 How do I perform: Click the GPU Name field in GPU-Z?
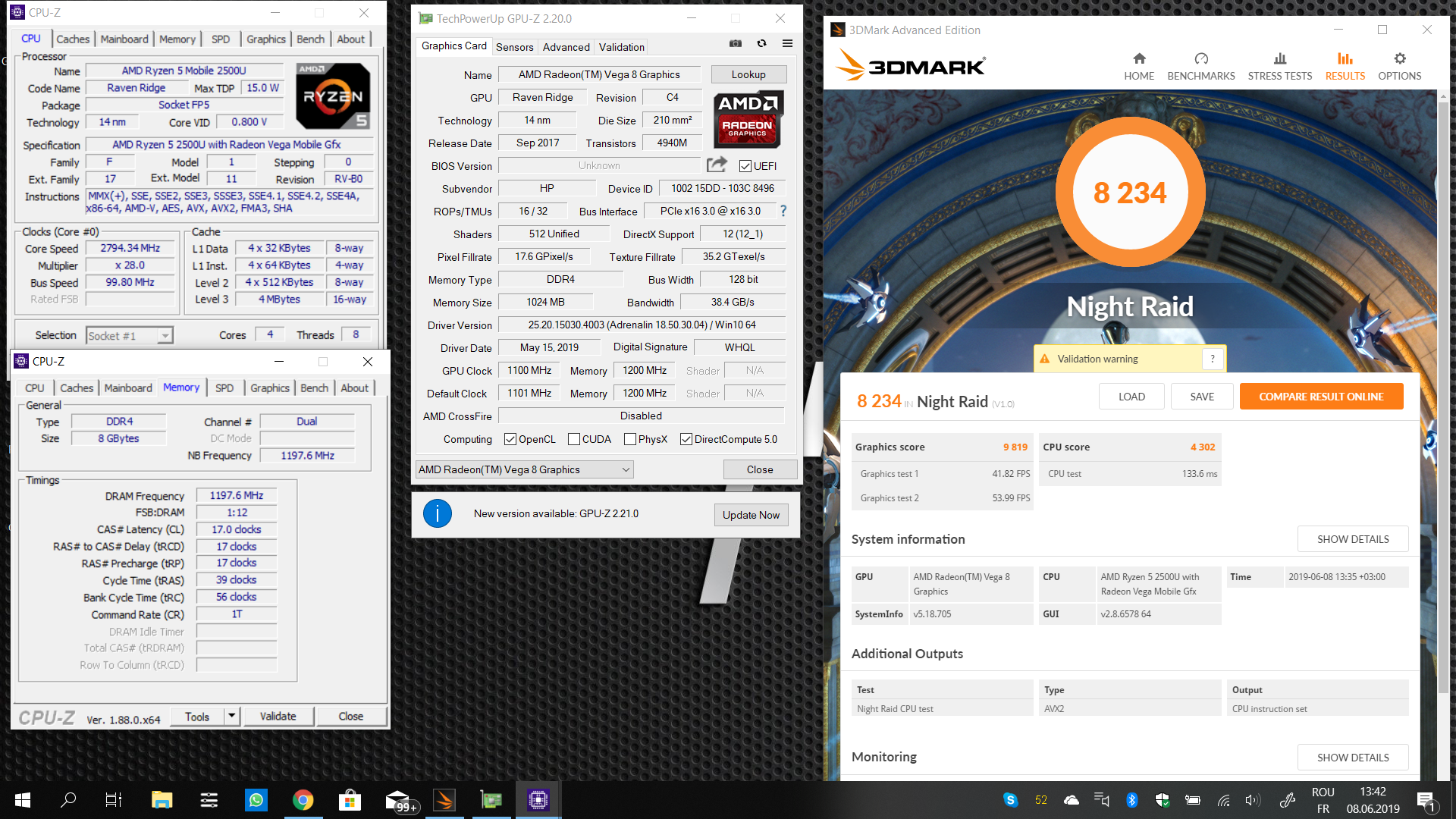599,74
